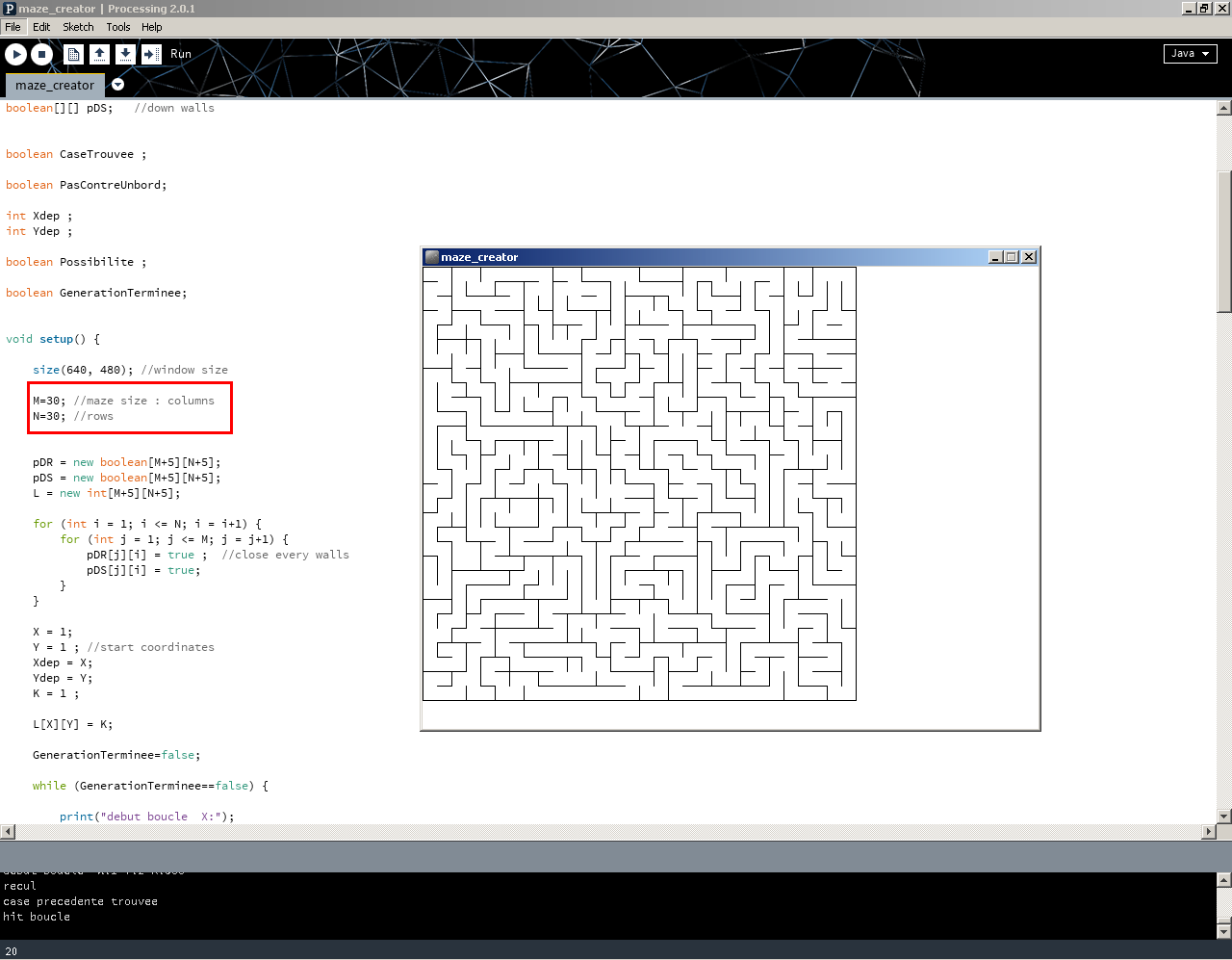This screenshot has width=1232, height=960.
Task: Open the Help menu
Action: click(x=152, y=27)
